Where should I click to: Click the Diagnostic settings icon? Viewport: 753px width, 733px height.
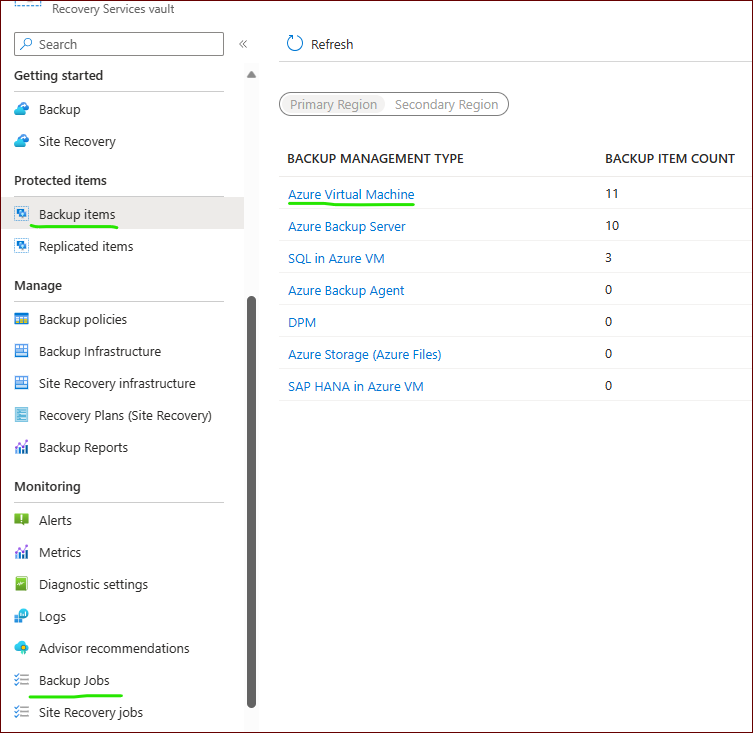(x=22, y=584)
